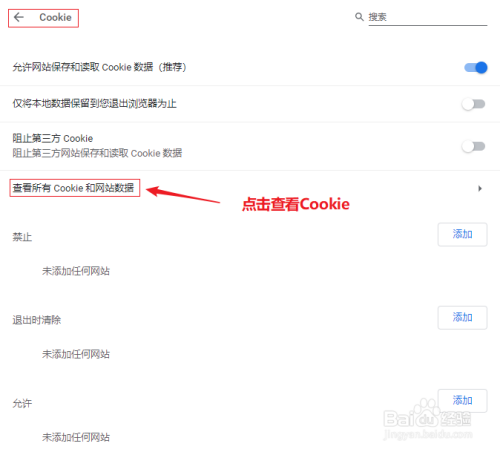Click the 禁止 section heading

pos(22,237)
